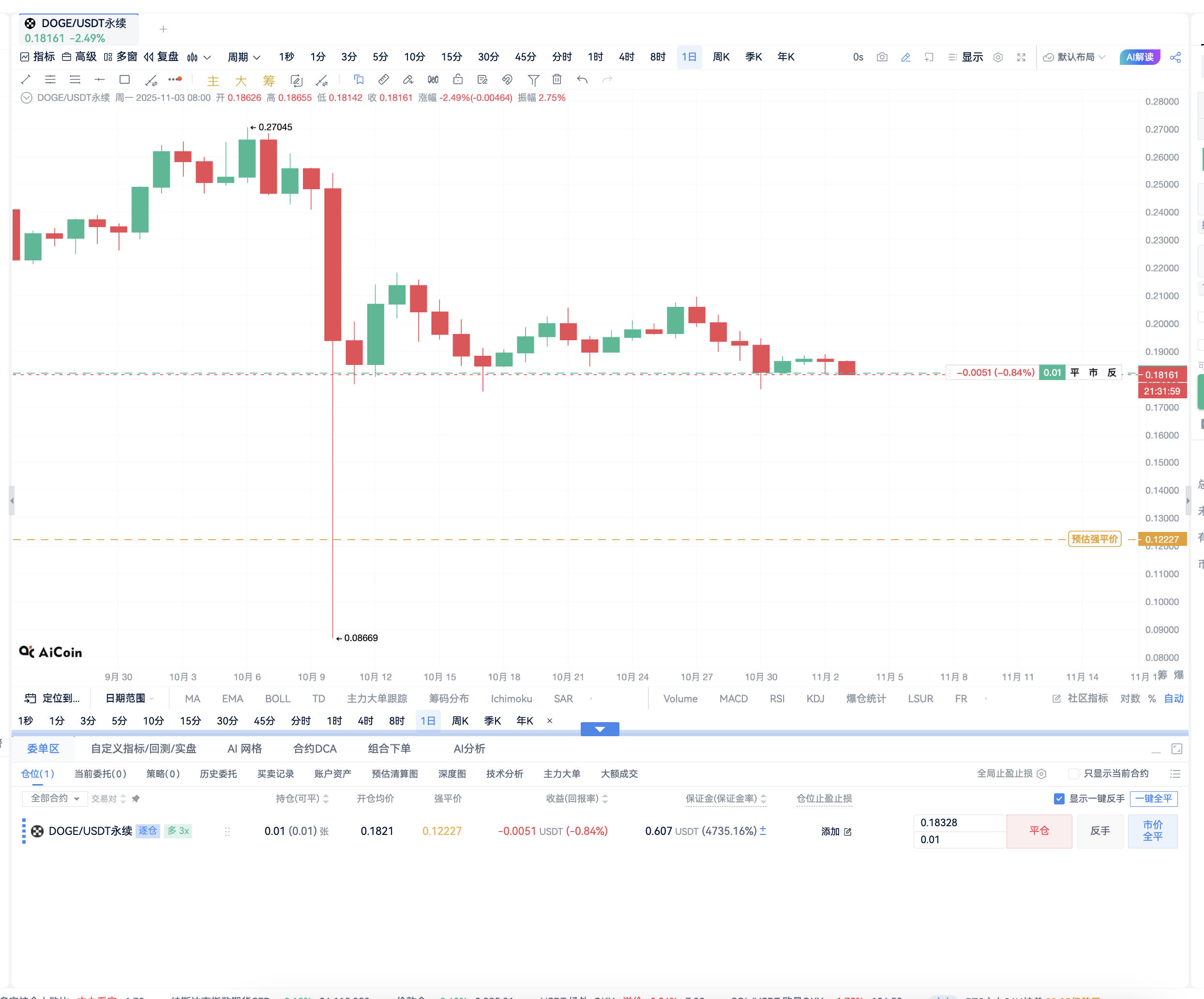Click the lock drawings icon
The image size is (1204, 999).
[x=457, y=80]
